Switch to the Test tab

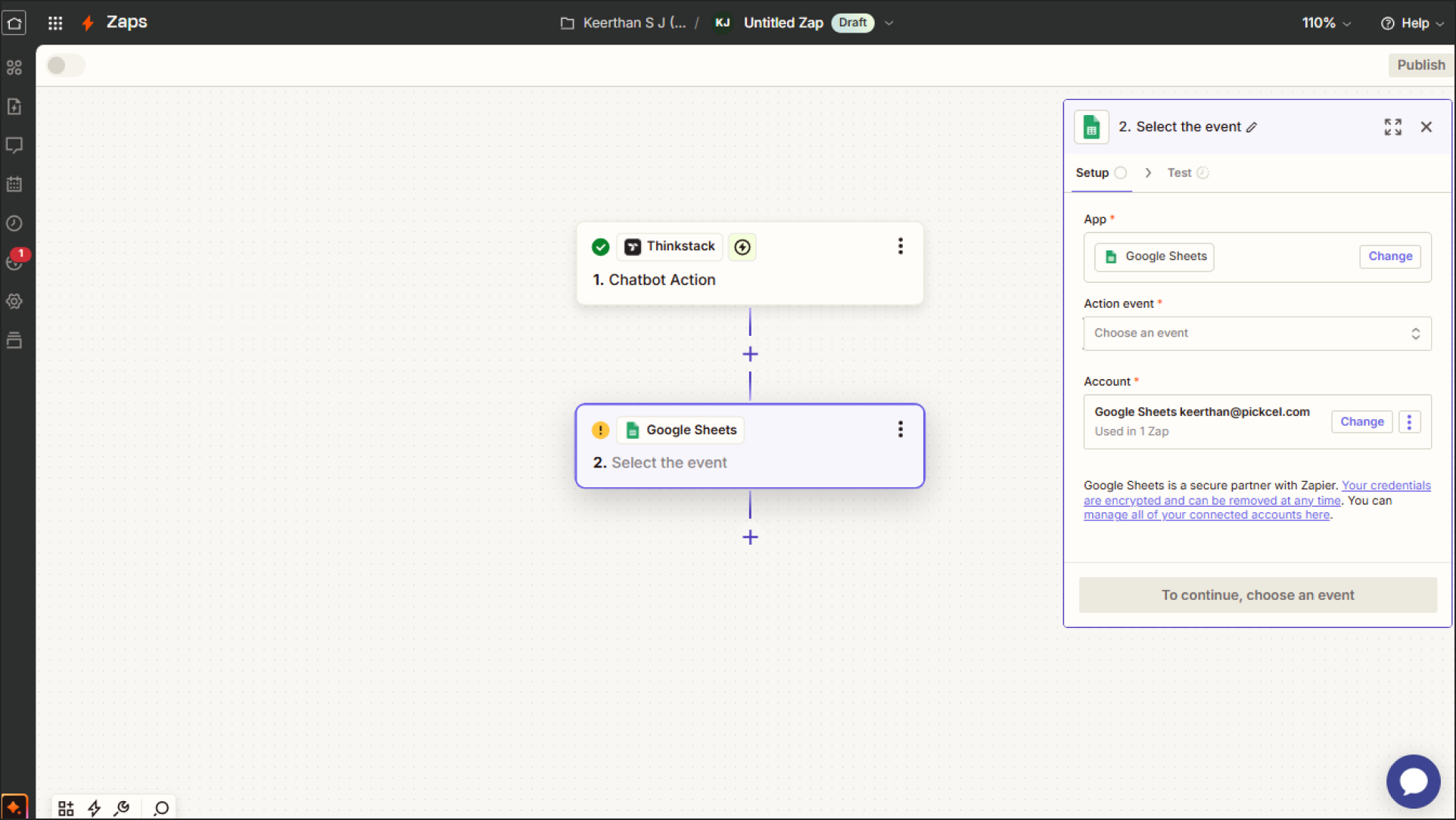(x=1188, y=173)
